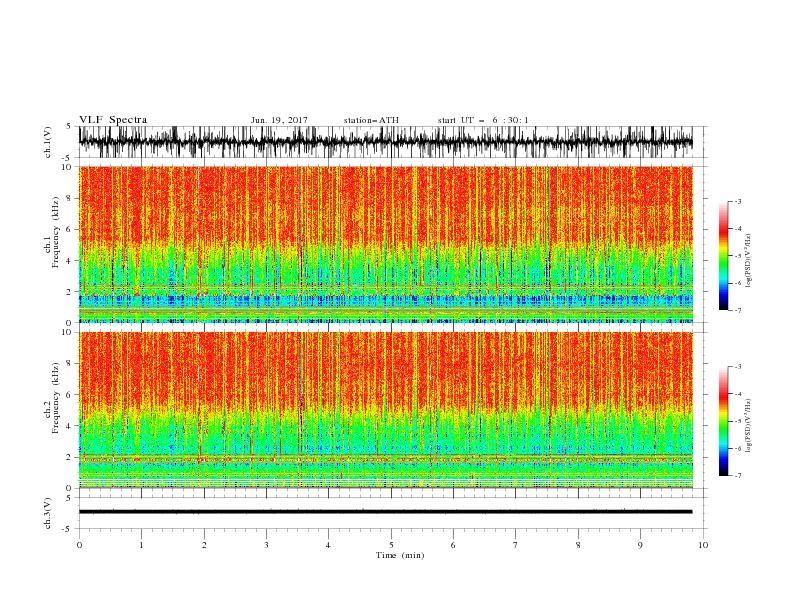Click the "4" kHz tick on ch.1 frequency axis
Image resolution: width=792 pixels, height=612 pixels.
69,261
